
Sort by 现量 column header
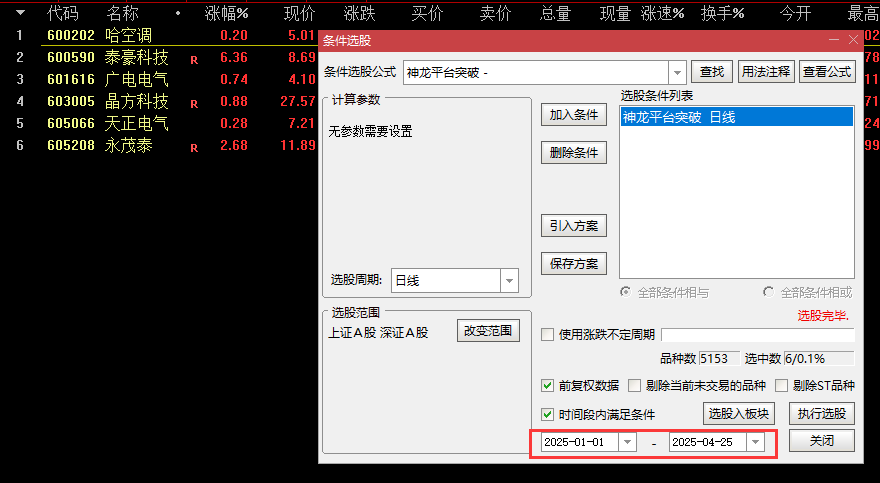coord(615,12)
